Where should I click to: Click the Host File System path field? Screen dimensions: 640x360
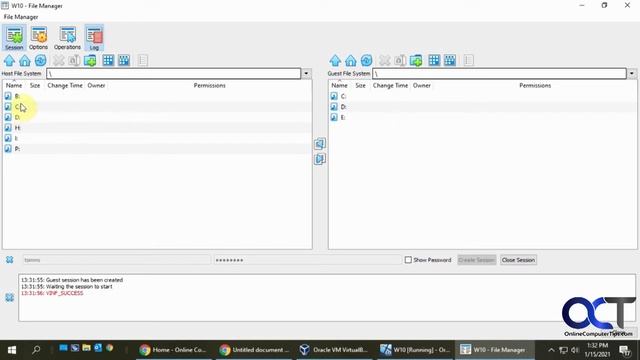[174, 73]
